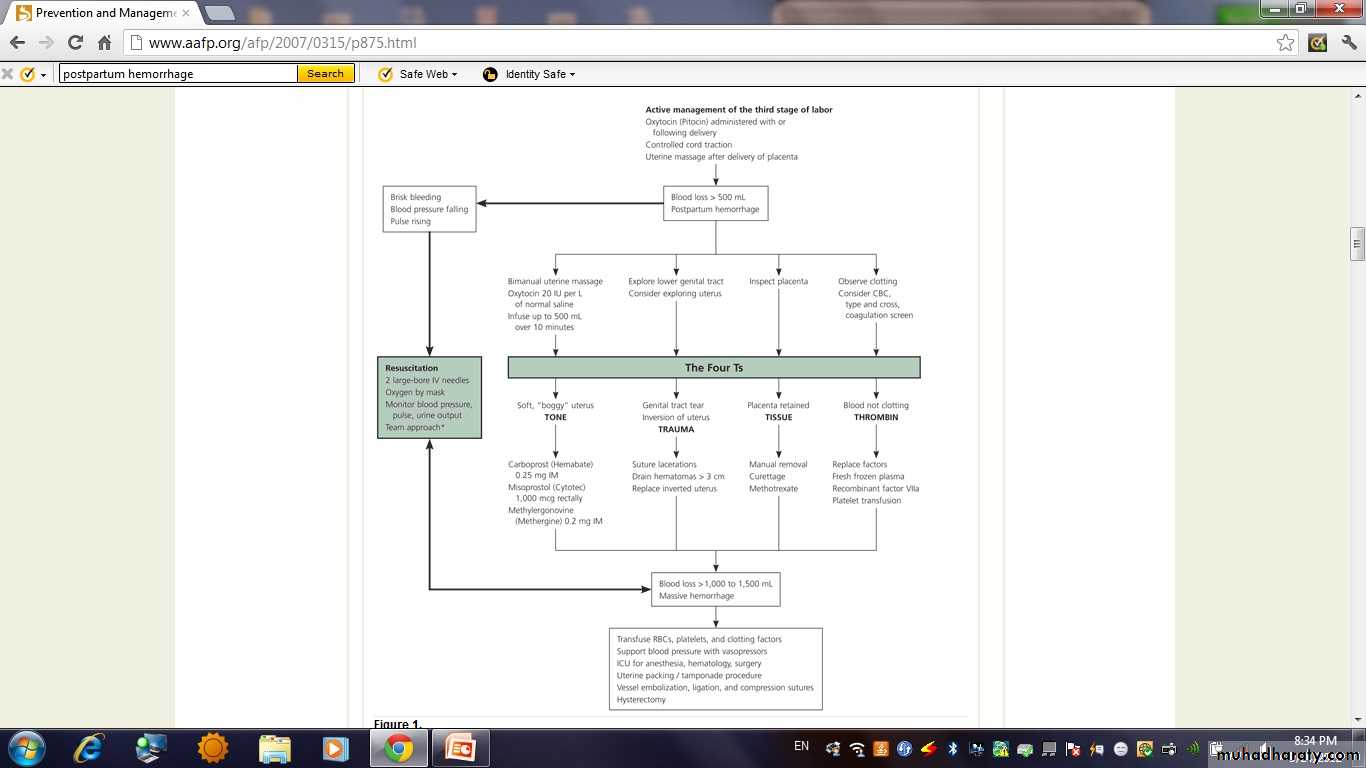Image resolution: width=1366 pixels, height=768 pixels.
Task: Close the Prevention and Management tab
Action: point(185,13)
